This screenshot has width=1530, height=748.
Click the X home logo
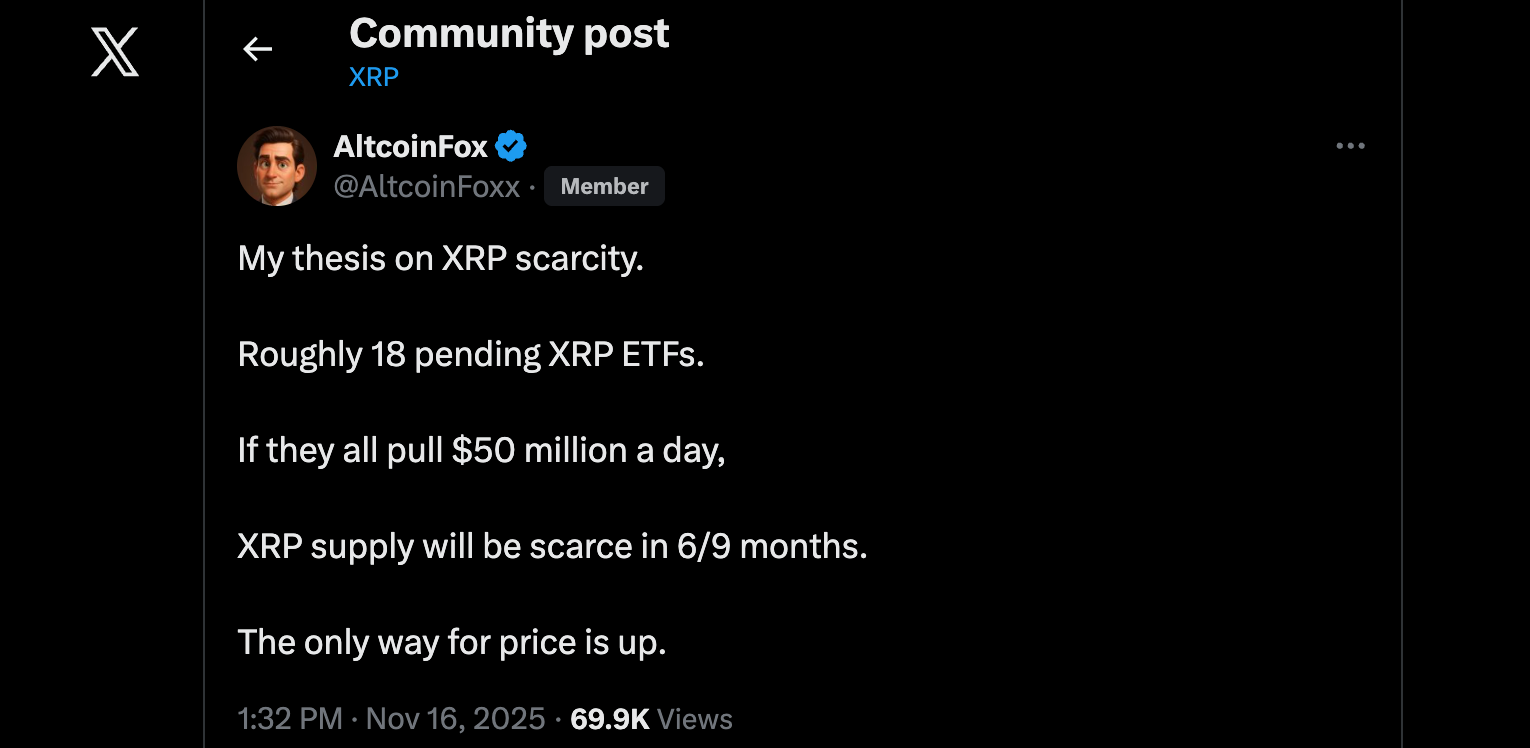click(113, 51)
